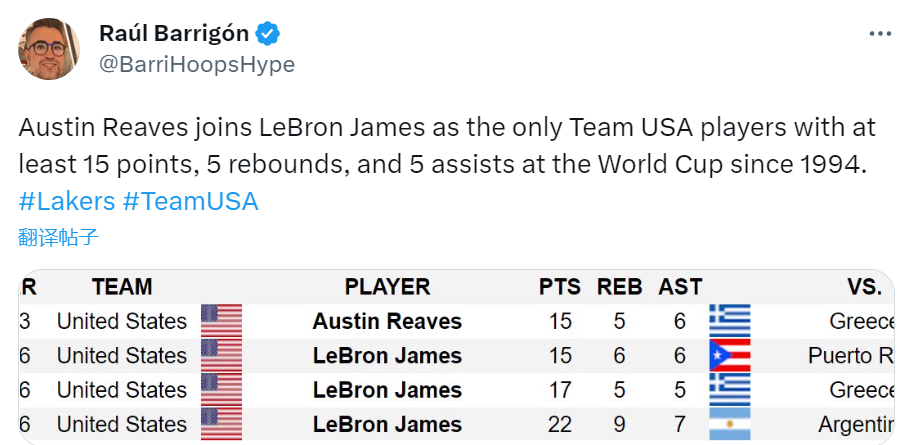This screenshot has height=445, width=903.
Task: Click the PLAYER column header
Action: click(x=387, y=287)
